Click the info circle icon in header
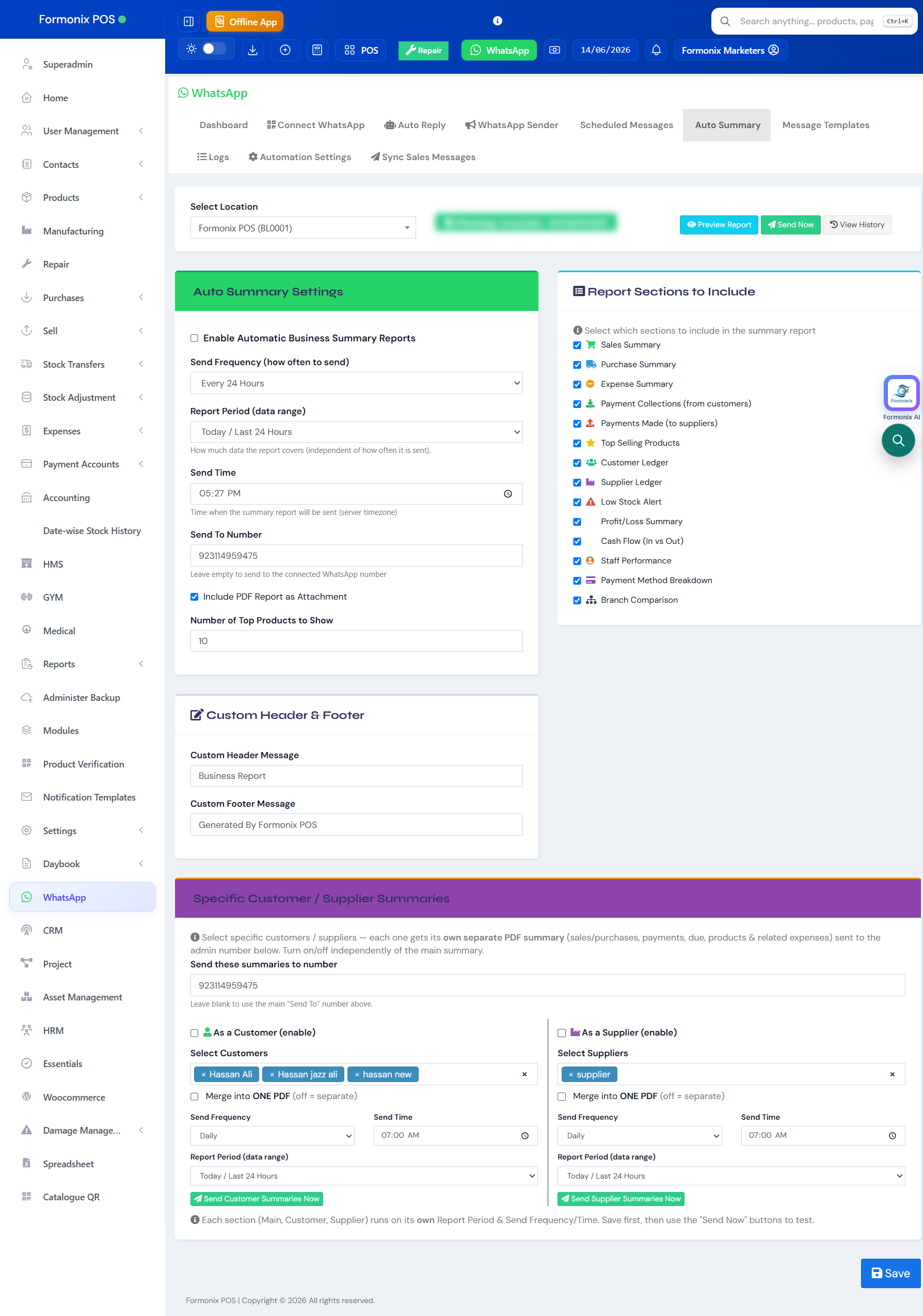923x1316 pixels. (x=497, y=21)
